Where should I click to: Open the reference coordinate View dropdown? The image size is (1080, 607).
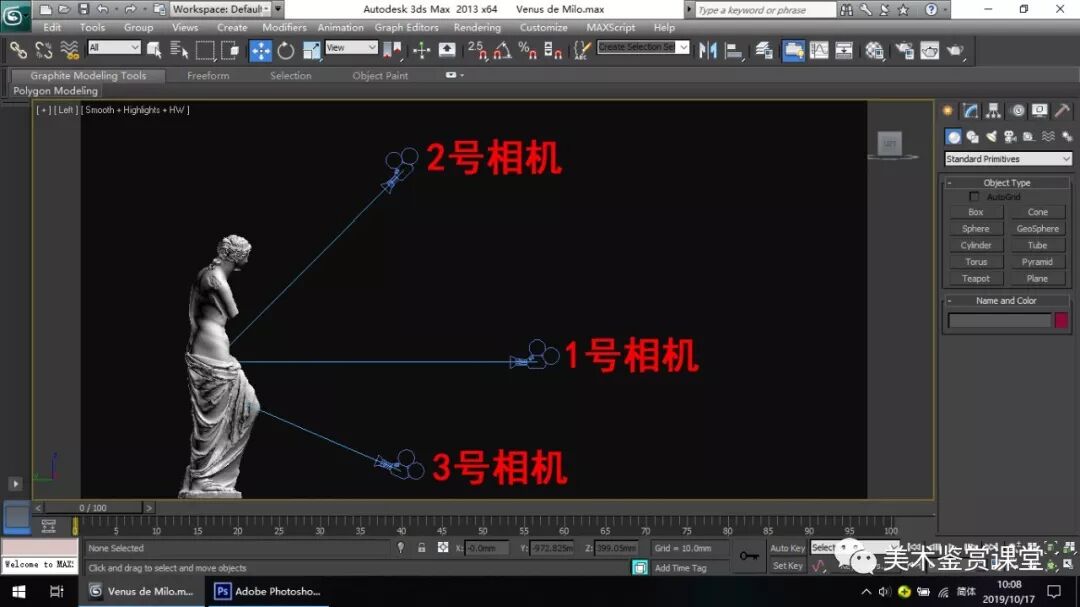(x=351, y=47)
